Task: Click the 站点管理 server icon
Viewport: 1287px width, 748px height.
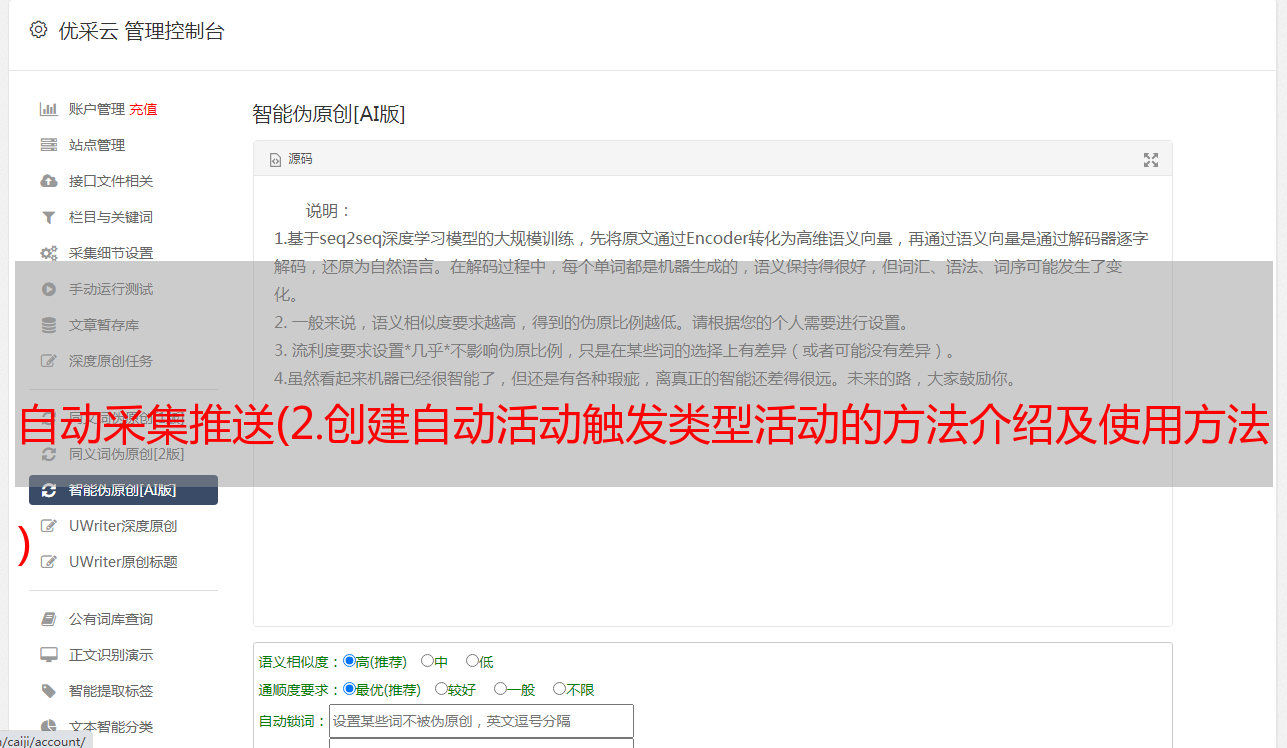Action: [x=48, y=145]
